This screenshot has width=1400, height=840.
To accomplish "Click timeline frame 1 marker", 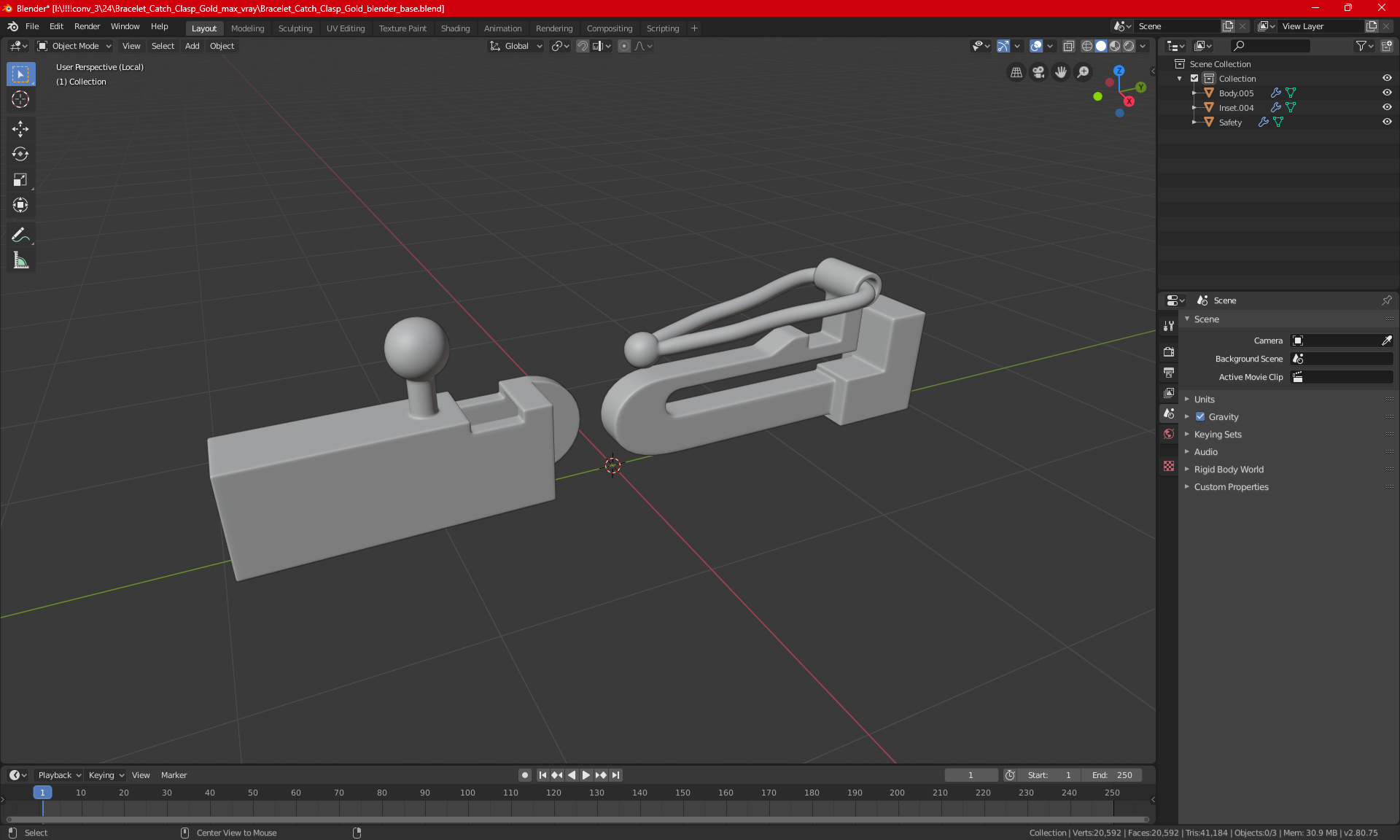I will point(42,793).
